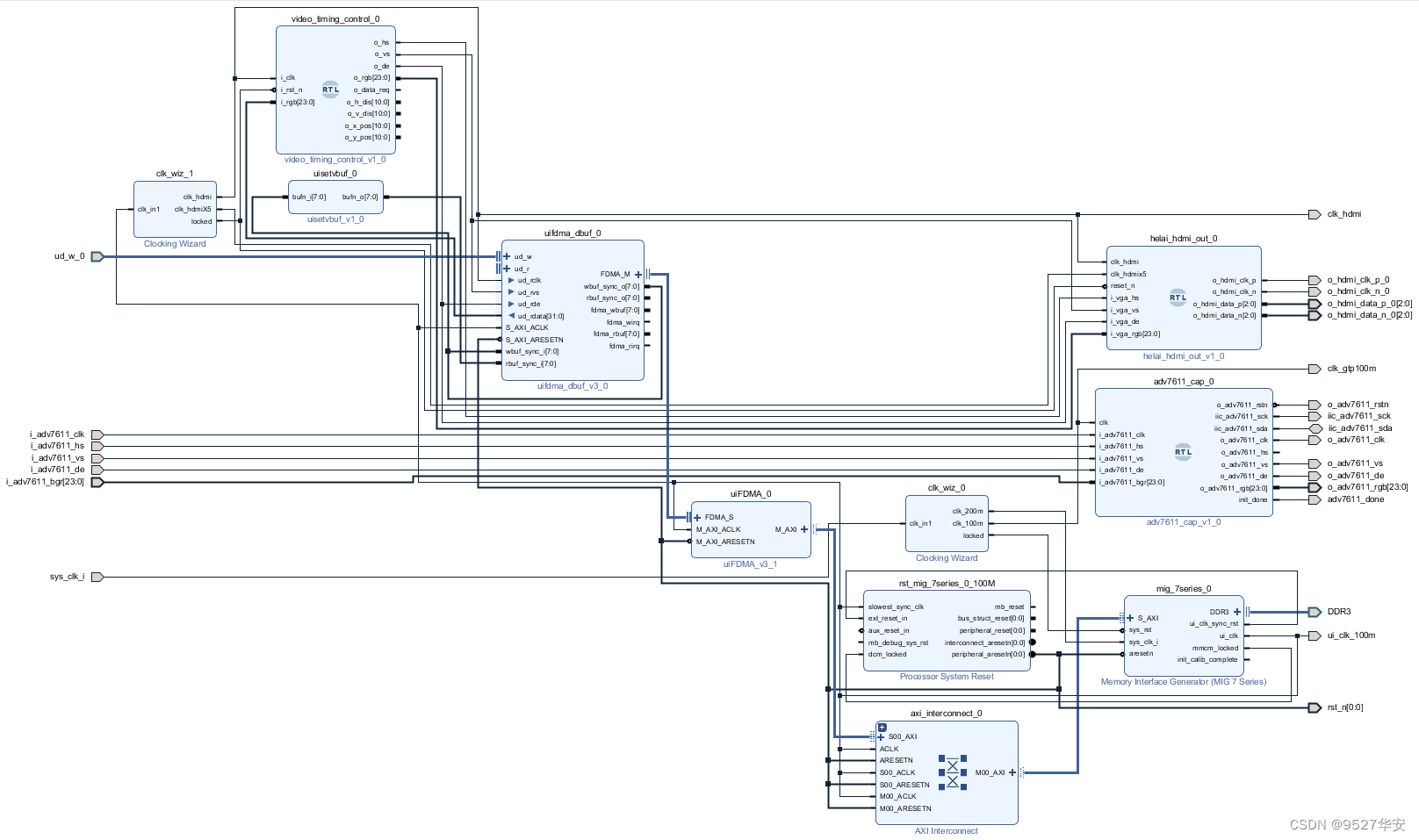Select the o_hdmi_data_p_0[2:0] output port symbol

point(1315,304)
